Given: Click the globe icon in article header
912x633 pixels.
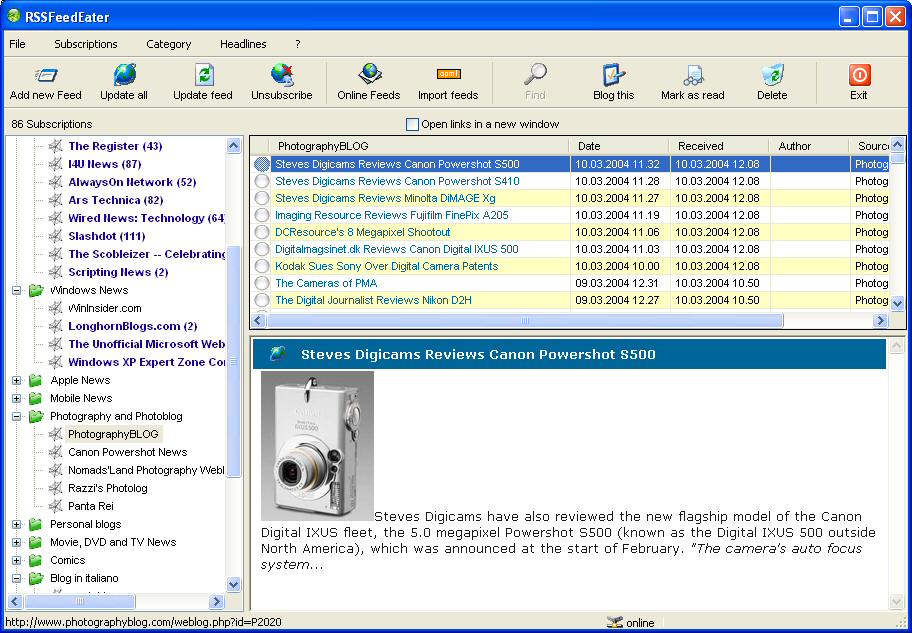Looking at the screenshot, I should (278, 354).
